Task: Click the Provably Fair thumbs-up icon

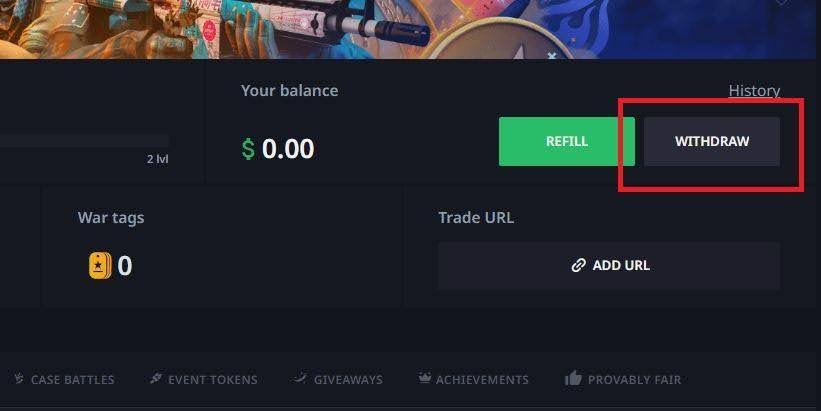Action: (573, 377)
